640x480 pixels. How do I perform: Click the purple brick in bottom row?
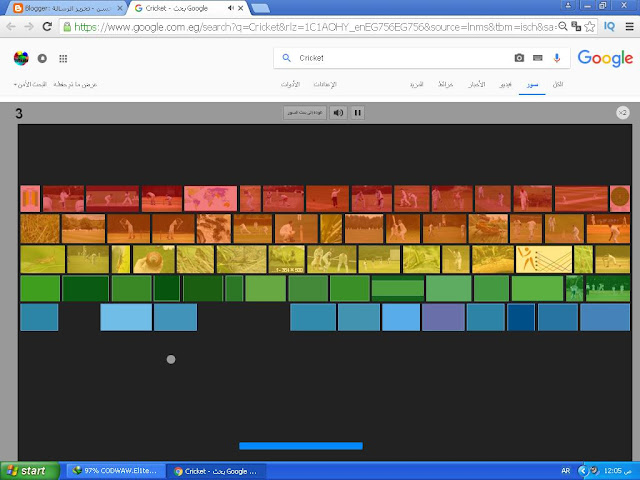tap(444, 317)
